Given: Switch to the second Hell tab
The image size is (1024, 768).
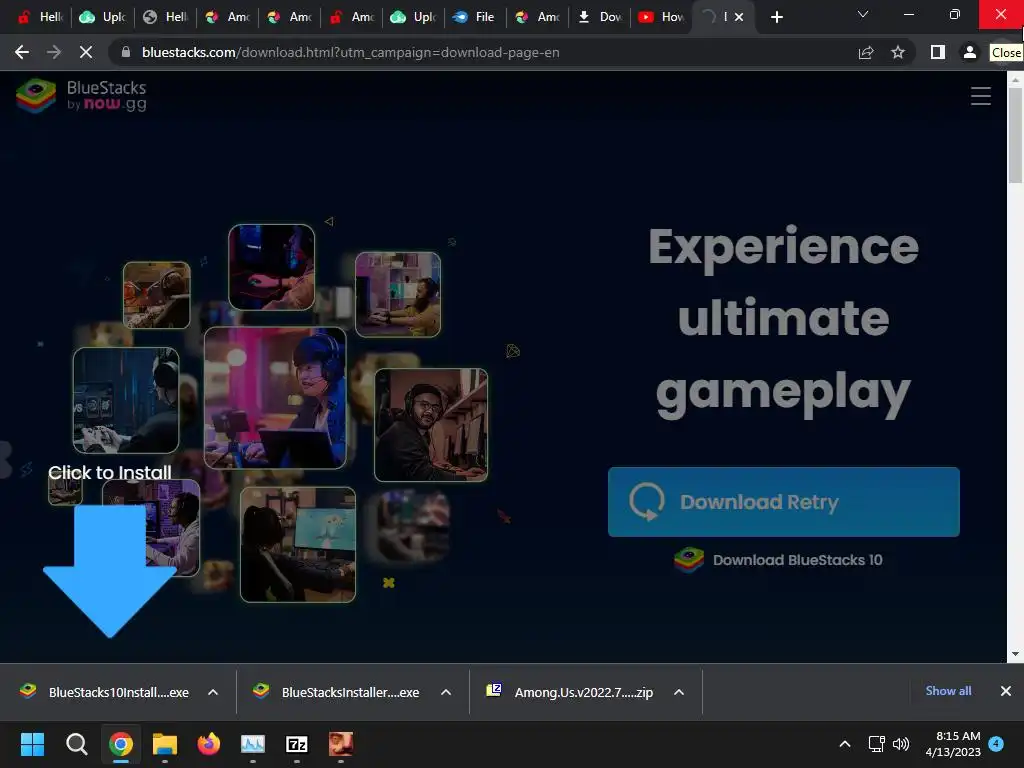Looking at the screenshot, I should [165, 17].
